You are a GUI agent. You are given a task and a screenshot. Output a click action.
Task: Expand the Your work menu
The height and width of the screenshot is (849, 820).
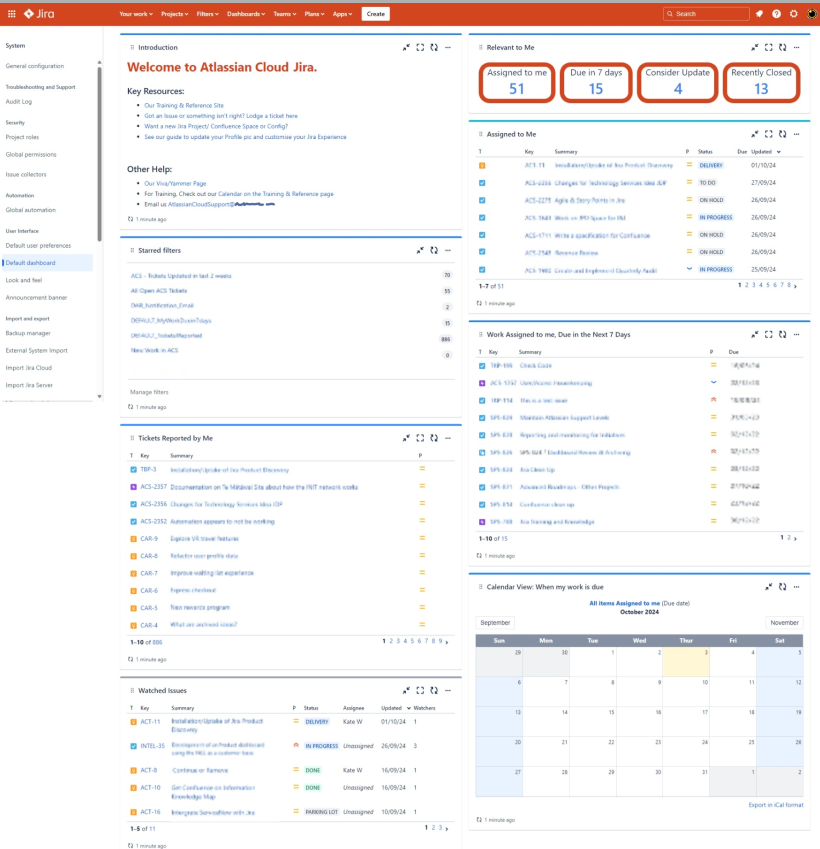pyautogui.click(x=136, y=14)
